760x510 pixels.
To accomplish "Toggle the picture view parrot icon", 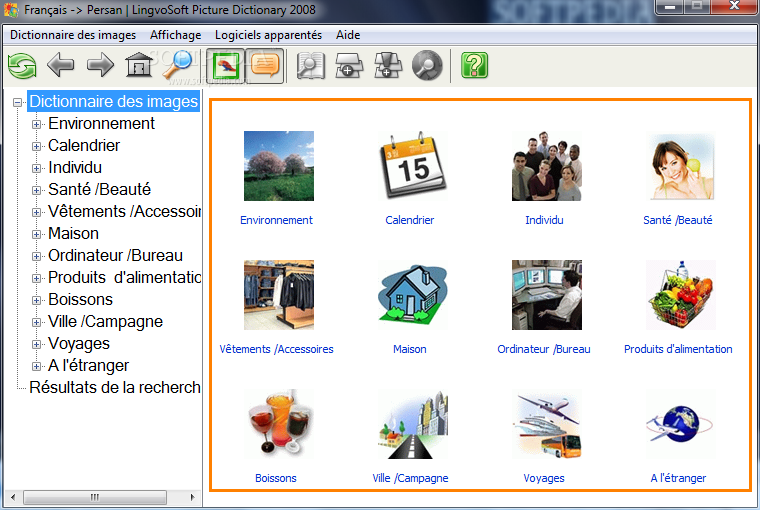I will point(226,65).
